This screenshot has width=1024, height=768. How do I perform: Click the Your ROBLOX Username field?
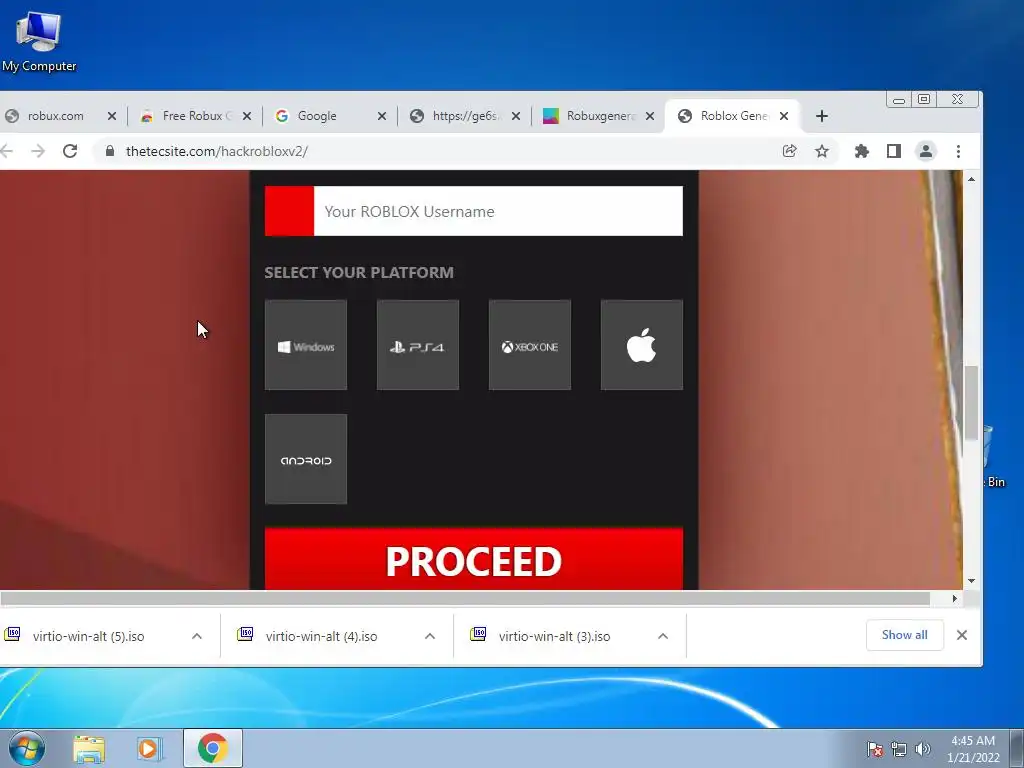(498, 211)
